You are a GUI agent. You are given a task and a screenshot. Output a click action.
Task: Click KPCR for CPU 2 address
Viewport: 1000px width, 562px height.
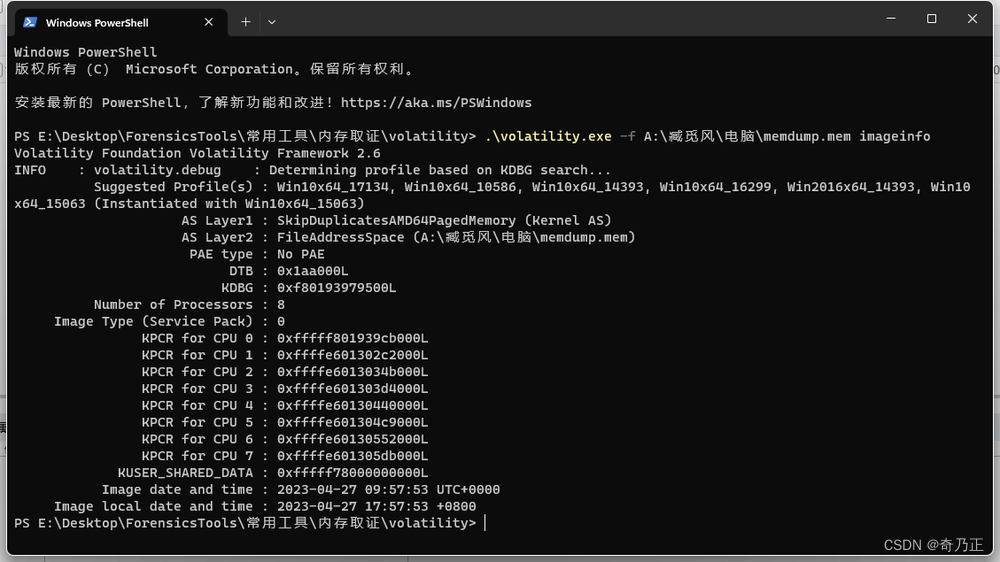pos(352,372)
